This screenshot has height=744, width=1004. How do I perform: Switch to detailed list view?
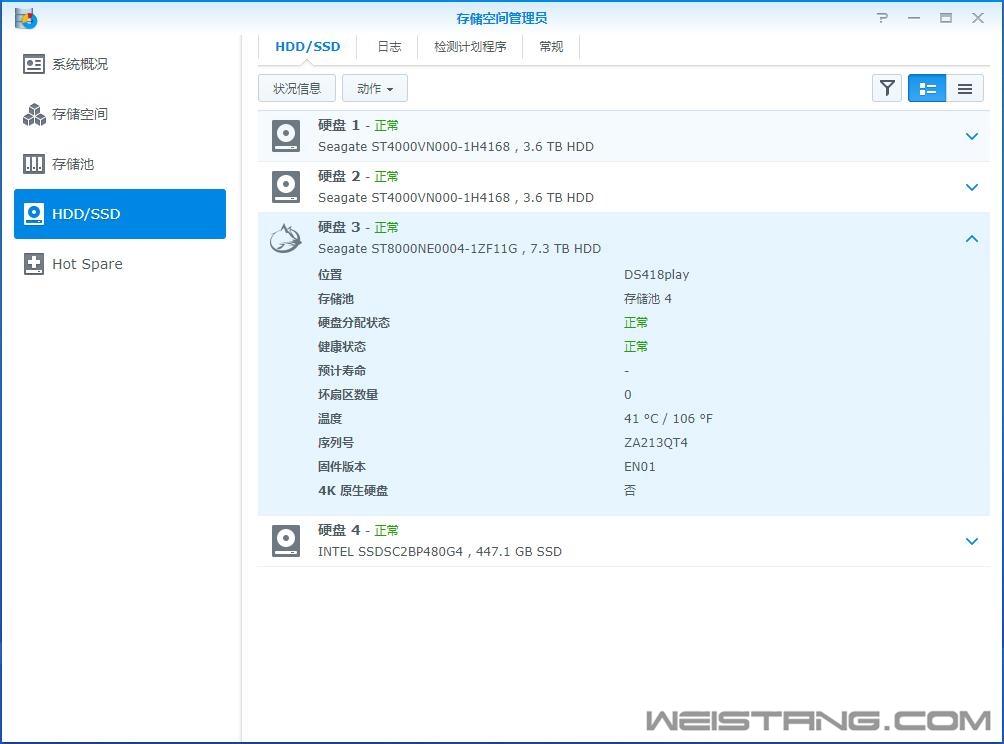coord(927,88)
